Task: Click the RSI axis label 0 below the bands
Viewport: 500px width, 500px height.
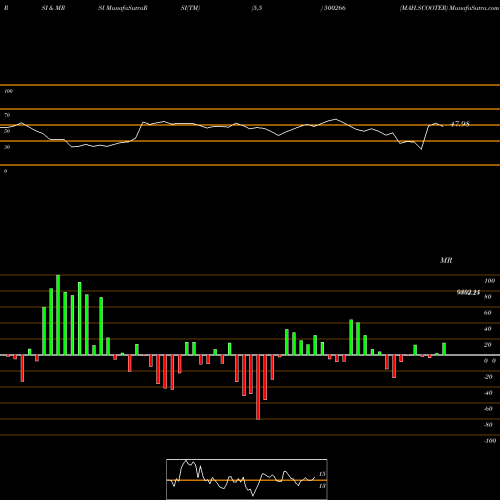Action: click(5, 171)
